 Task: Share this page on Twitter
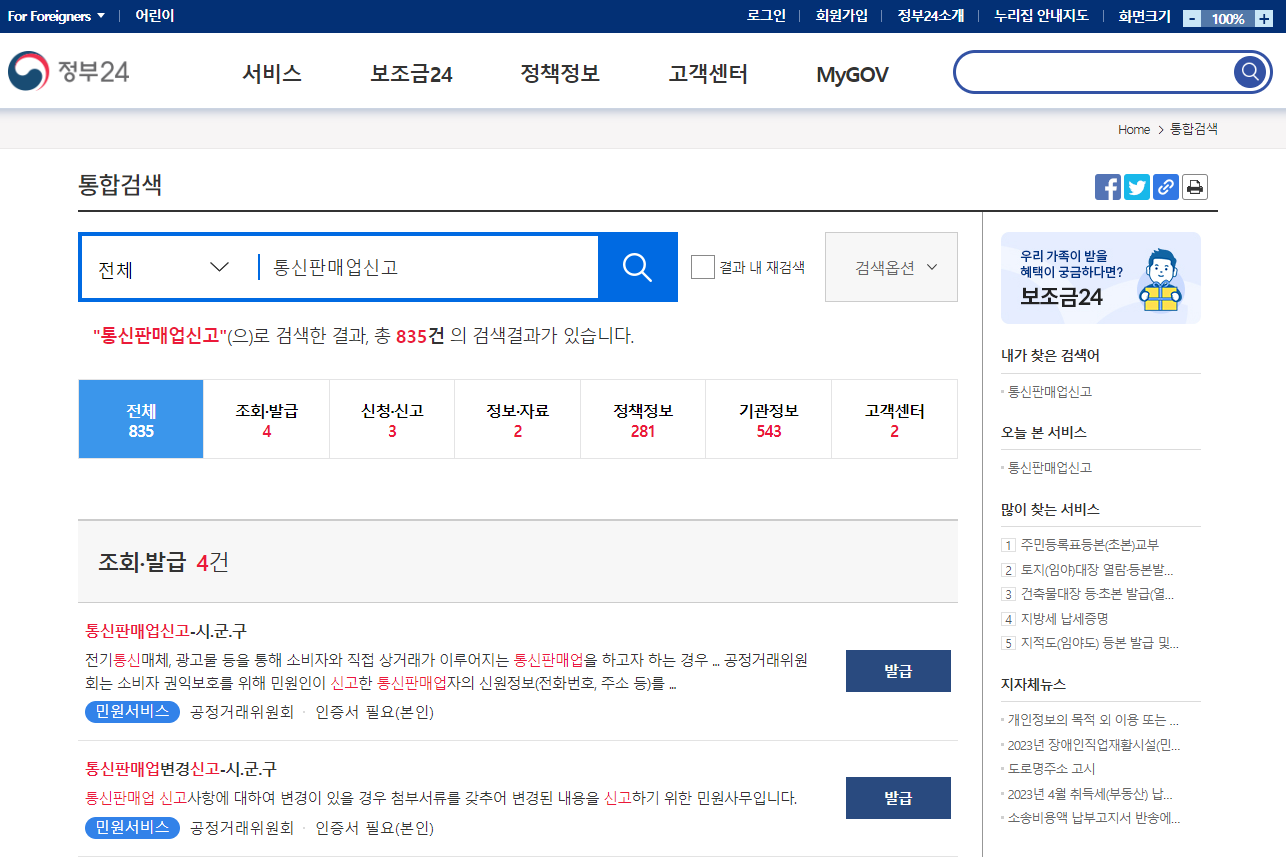click(x=1136, y=186)
